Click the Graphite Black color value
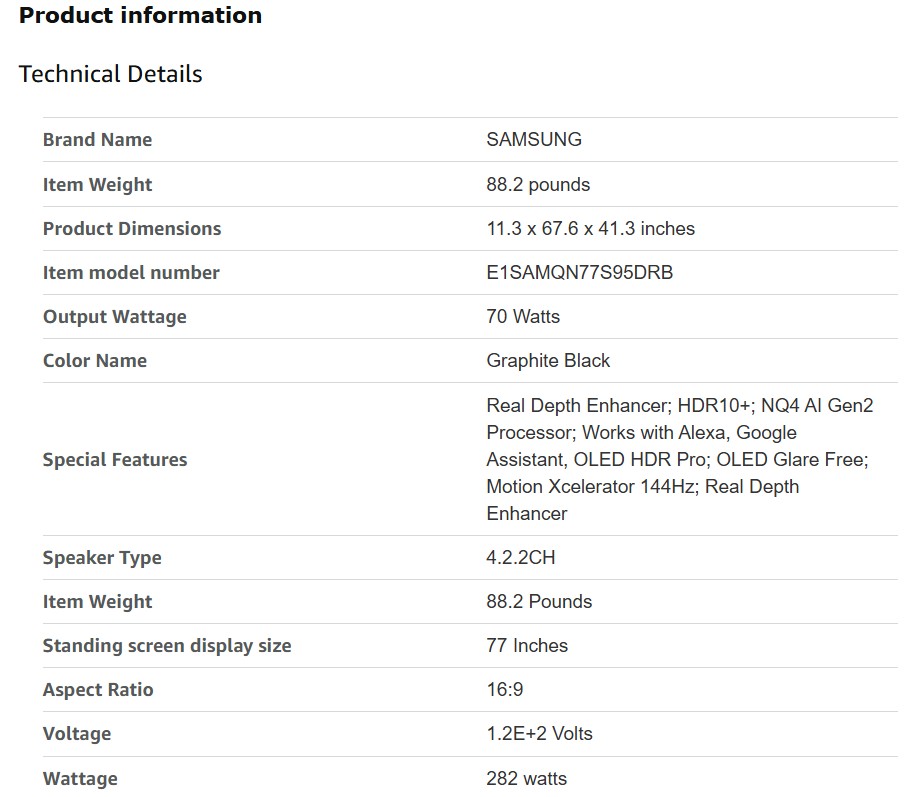918x797 pixels. pyautogui.click(x=548, y=361)
